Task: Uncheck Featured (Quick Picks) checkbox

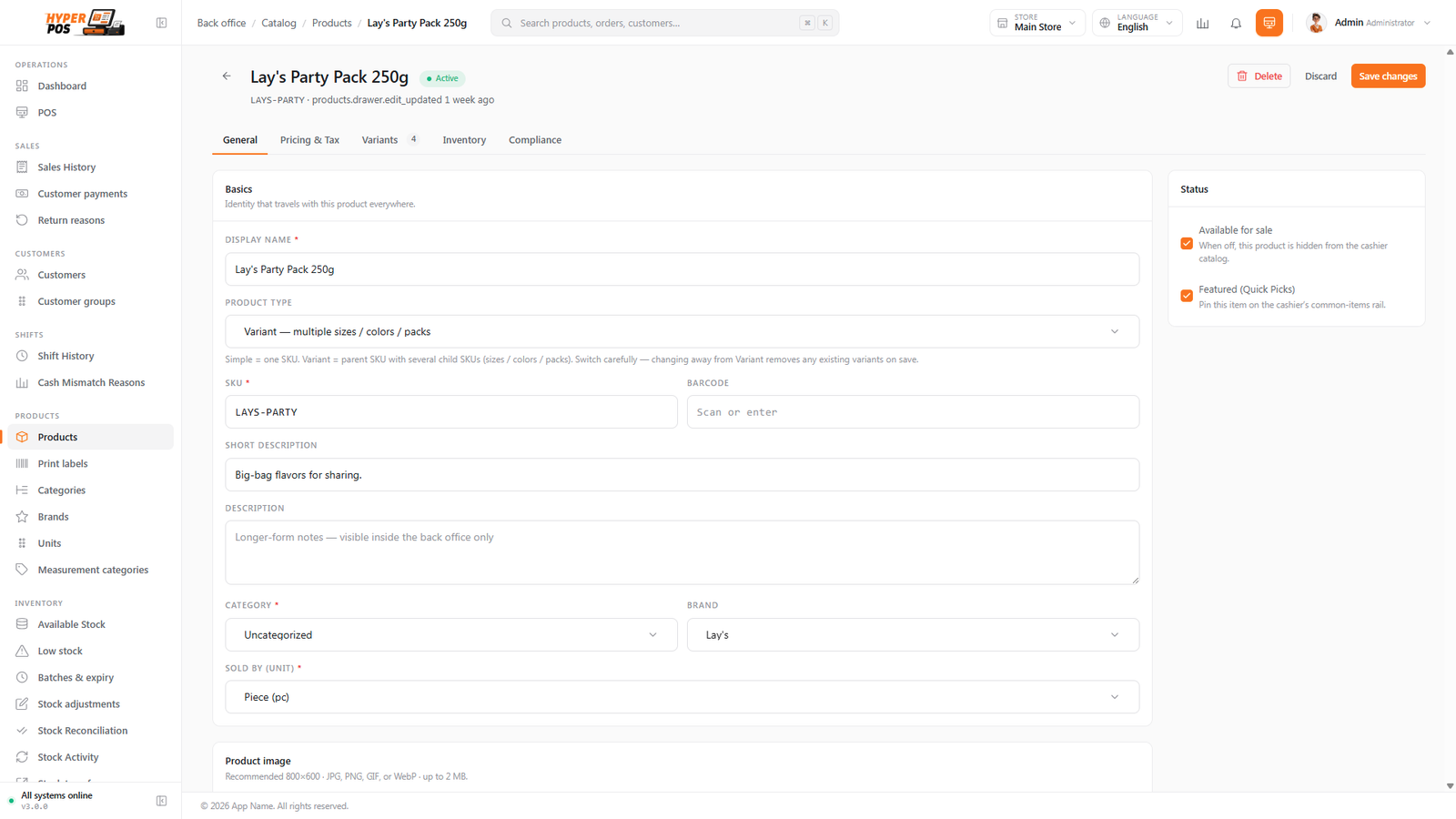Action: click(1187, 295)
